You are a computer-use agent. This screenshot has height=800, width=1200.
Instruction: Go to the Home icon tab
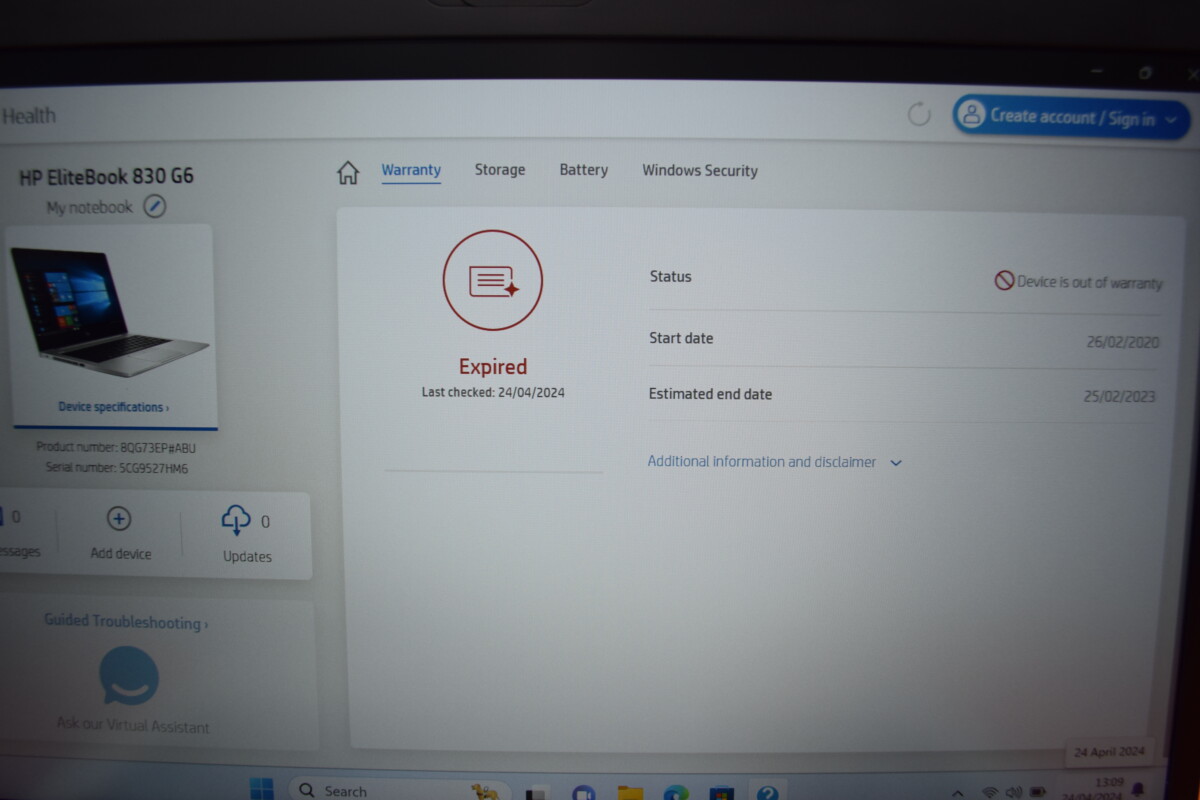347,173
